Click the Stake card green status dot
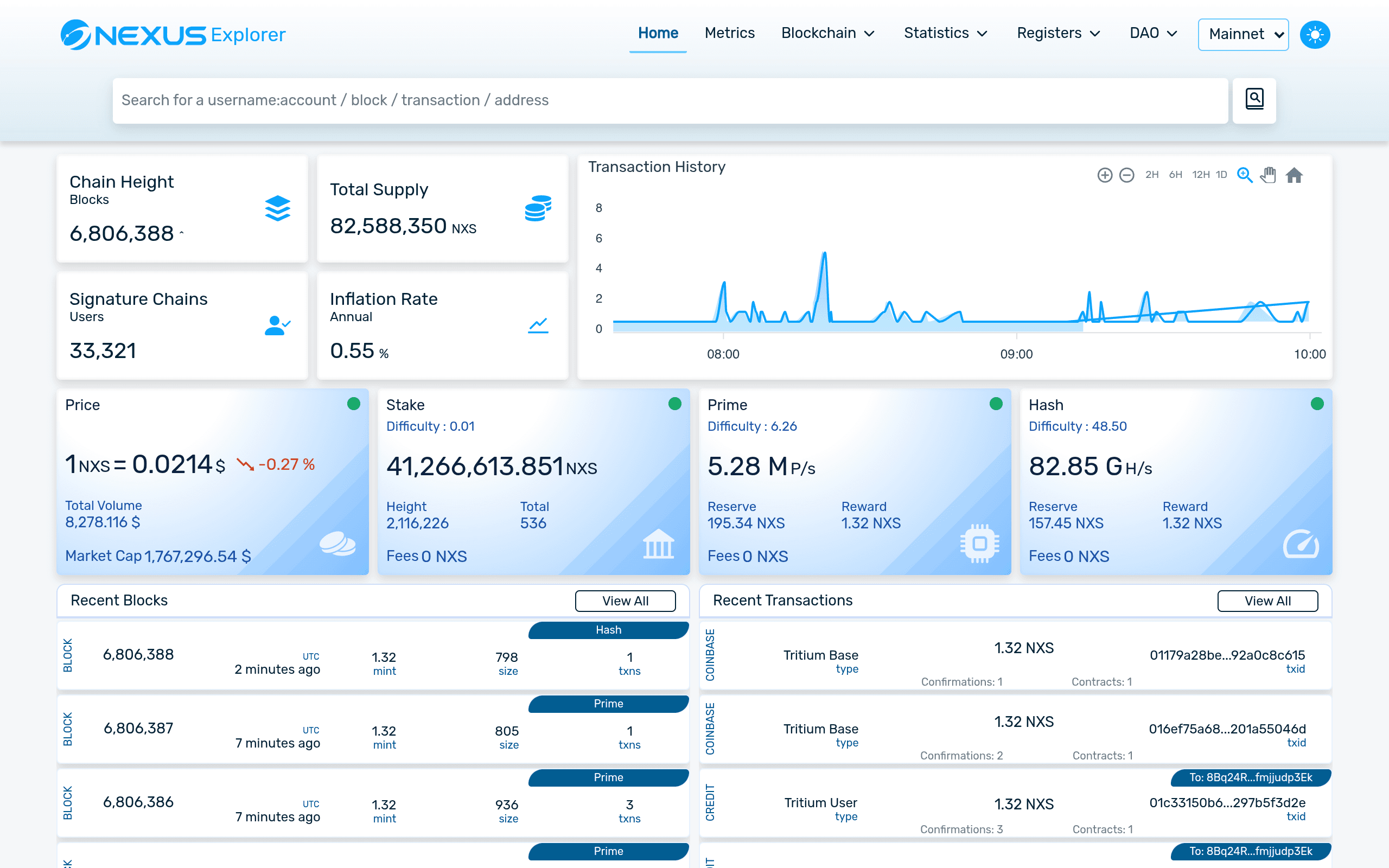1389x868 pixels. pos(675,404)
